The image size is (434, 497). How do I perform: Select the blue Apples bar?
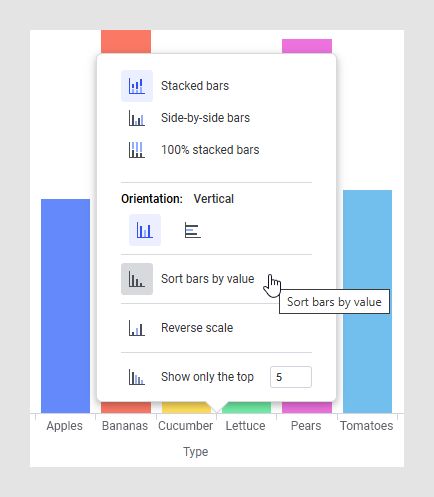[x=65, y=306]
